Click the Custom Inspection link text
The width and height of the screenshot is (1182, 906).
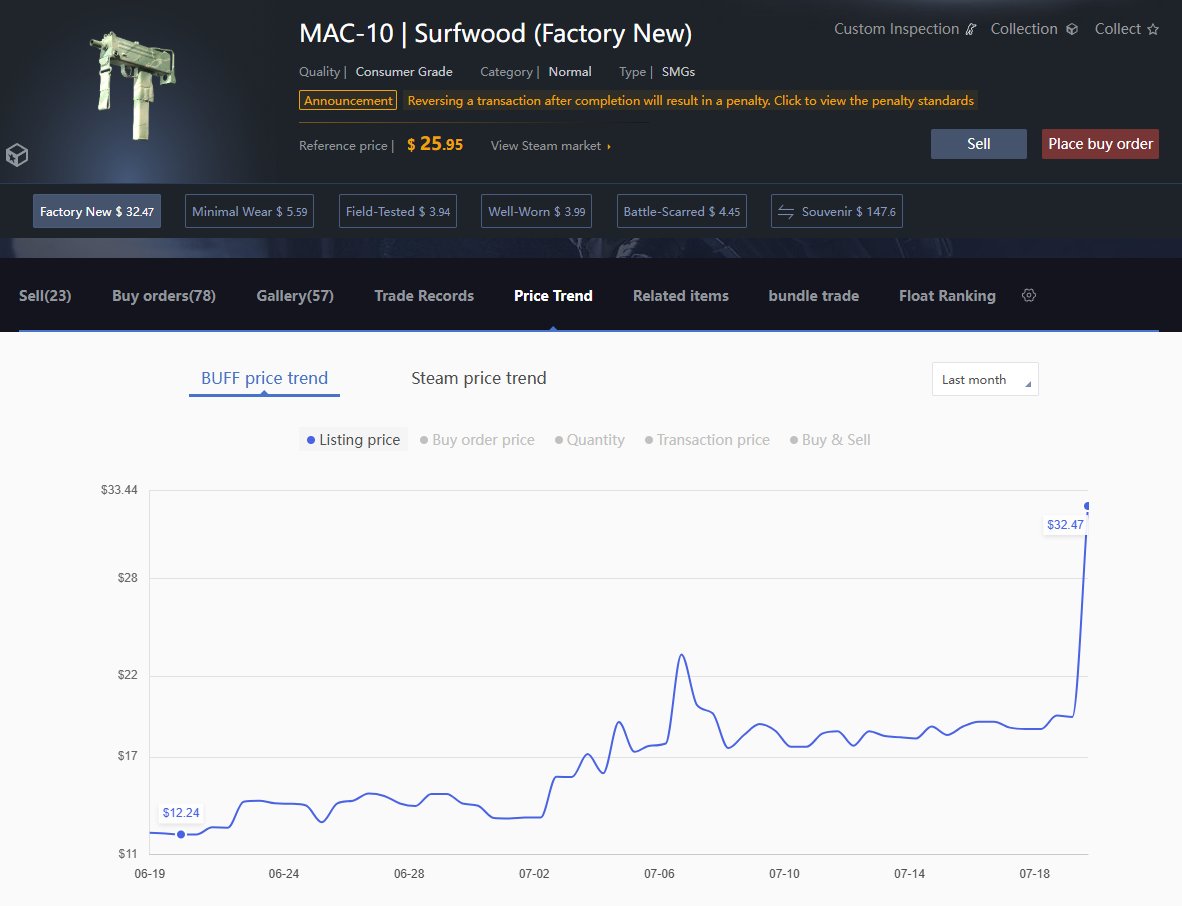(896, 29)
